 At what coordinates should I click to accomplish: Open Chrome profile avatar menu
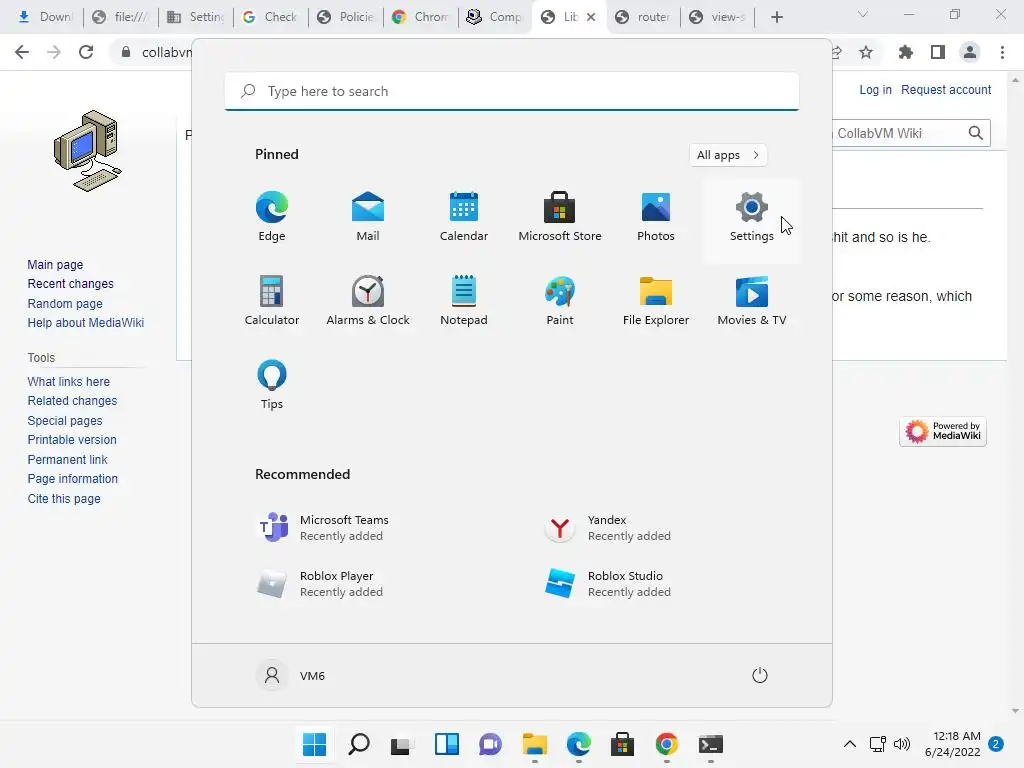pos(970,52)
